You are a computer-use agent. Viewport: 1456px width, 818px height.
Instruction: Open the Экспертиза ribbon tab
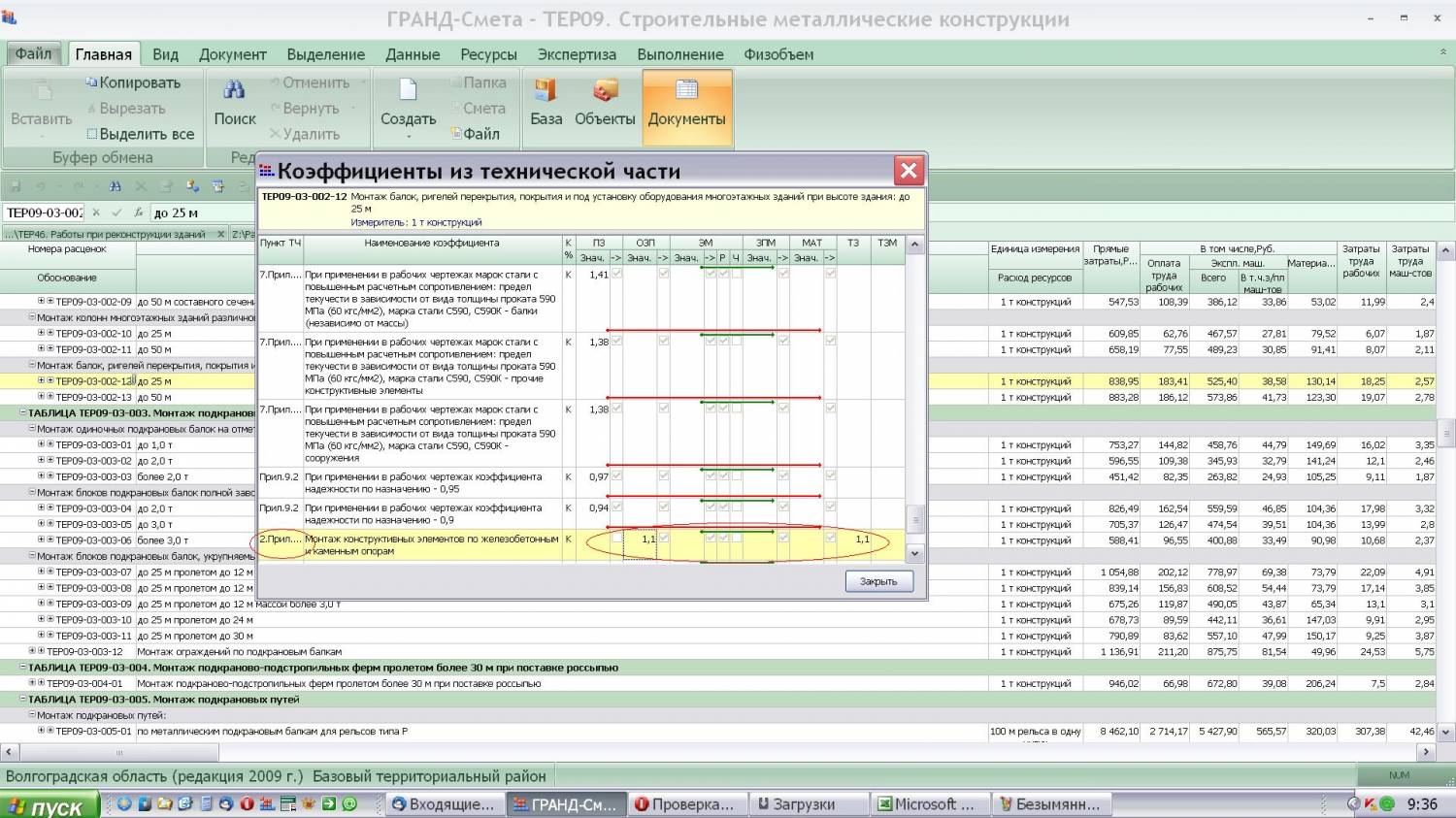[x=577, y=54]
